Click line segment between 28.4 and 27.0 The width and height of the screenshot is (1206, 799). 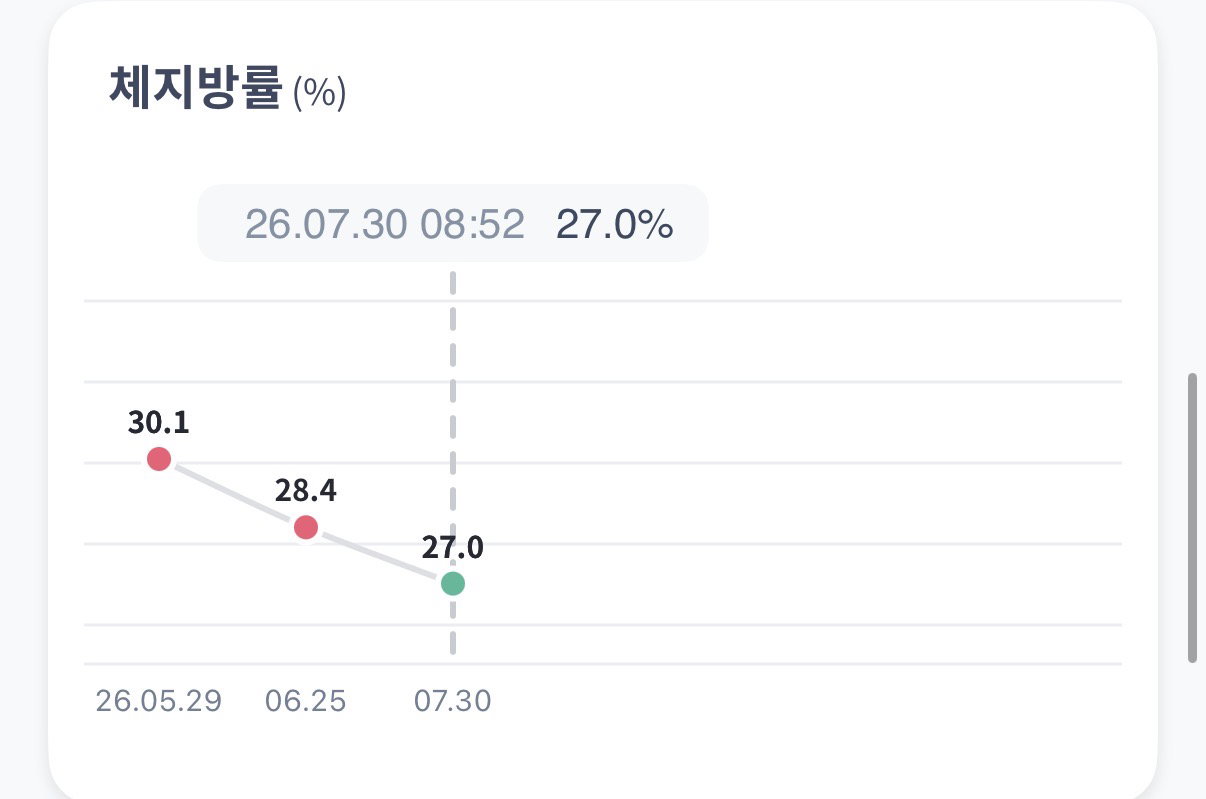pos(380,555)
